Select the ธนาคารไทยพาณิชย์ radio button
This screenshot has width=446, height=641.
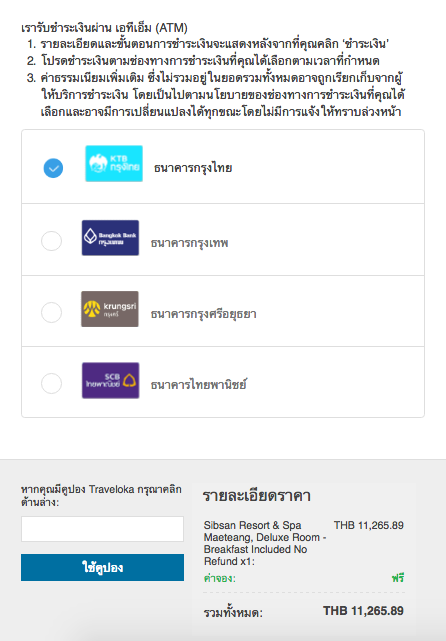52,383
